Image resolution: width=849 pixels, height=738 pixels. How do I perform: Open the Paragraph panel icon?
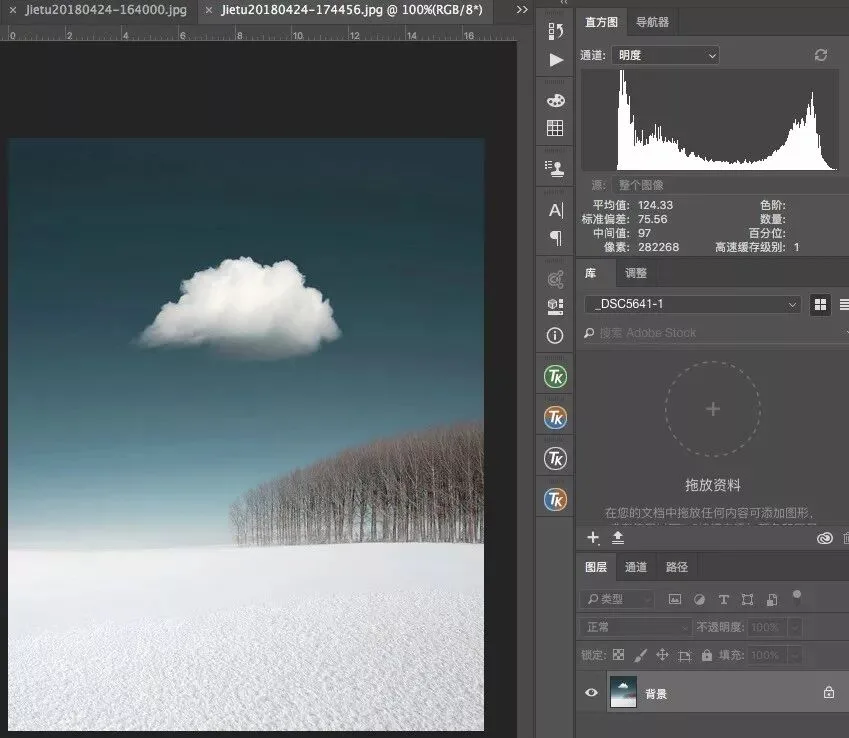556,238
